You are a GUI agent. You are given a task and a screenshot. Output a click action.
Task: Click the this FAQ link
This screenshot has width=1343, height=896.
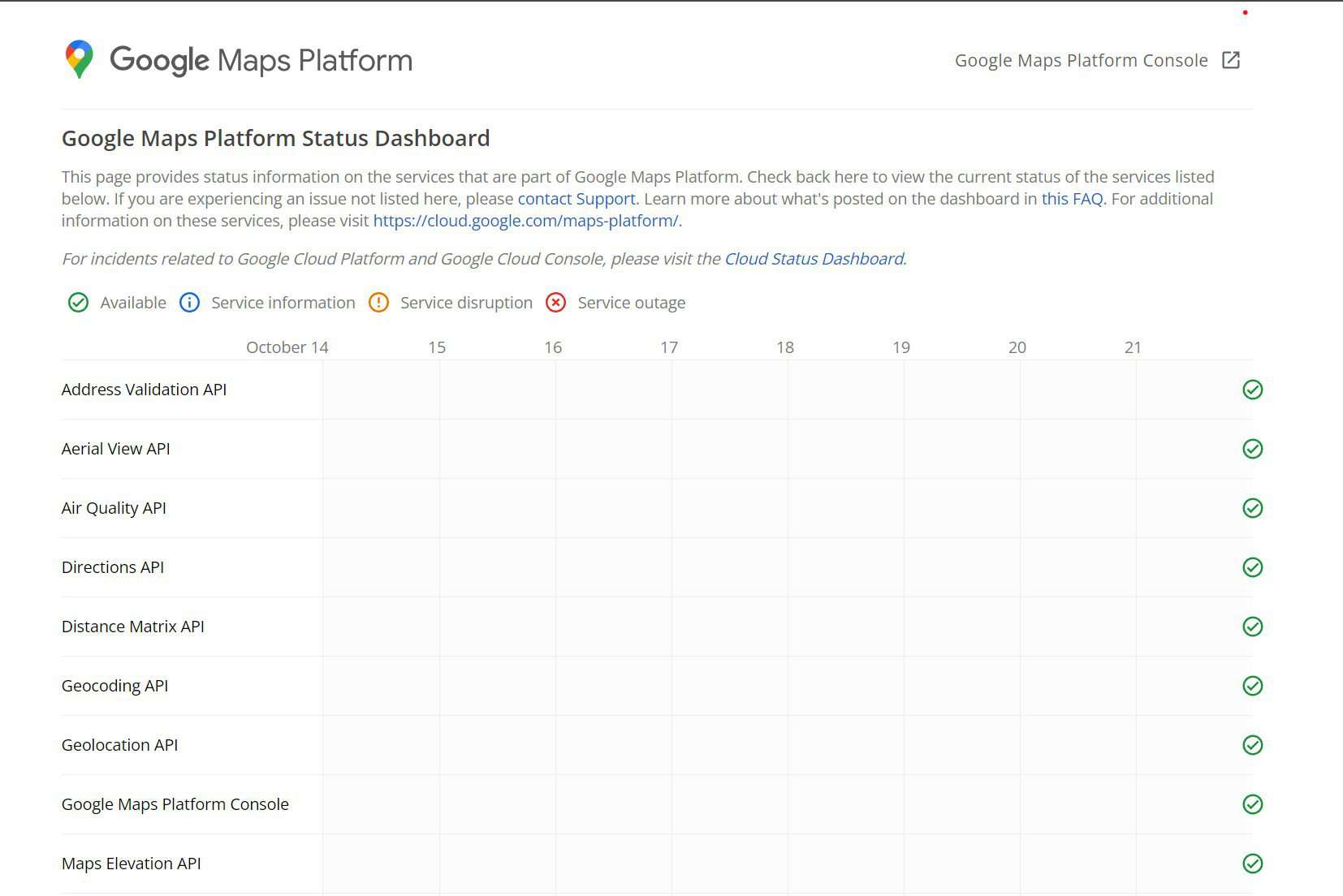(x=1072, y=198)
